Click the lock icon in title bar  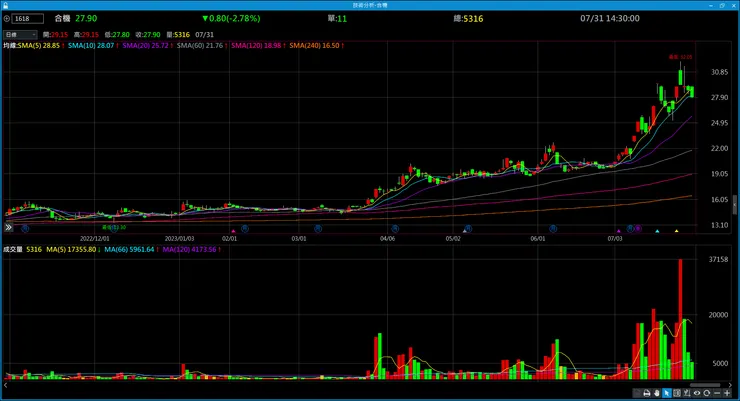(5, 5)
